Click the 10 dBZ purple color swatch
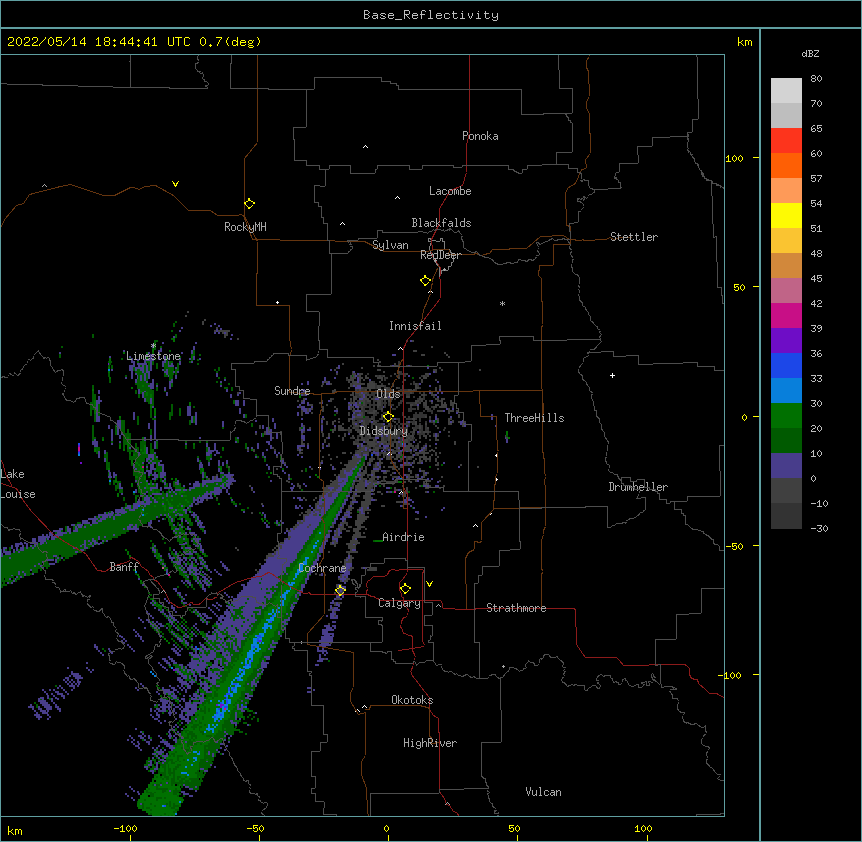Image resolution: width=862 pixels, height=842 pixels. (786, 465)
